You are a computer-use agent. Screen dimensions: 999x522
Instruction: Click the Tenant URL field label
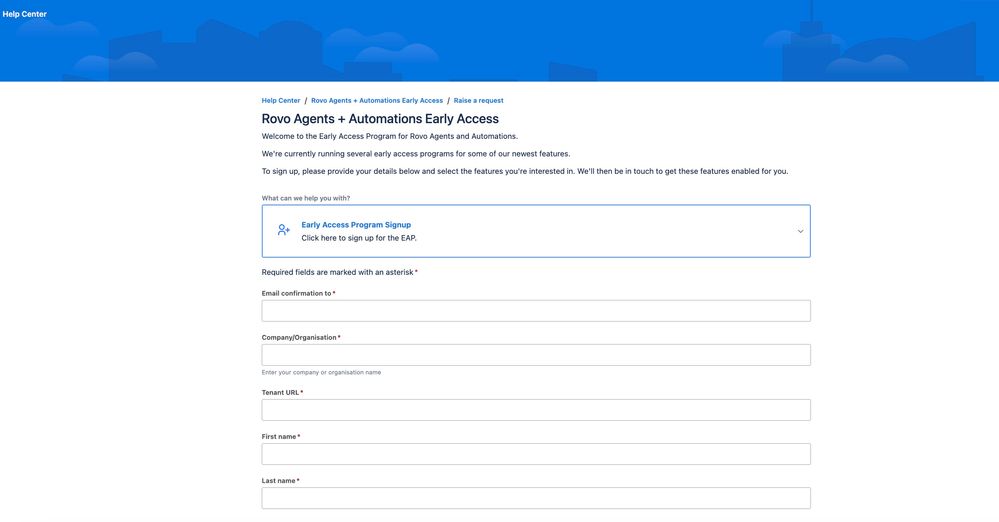coord(280,393)
